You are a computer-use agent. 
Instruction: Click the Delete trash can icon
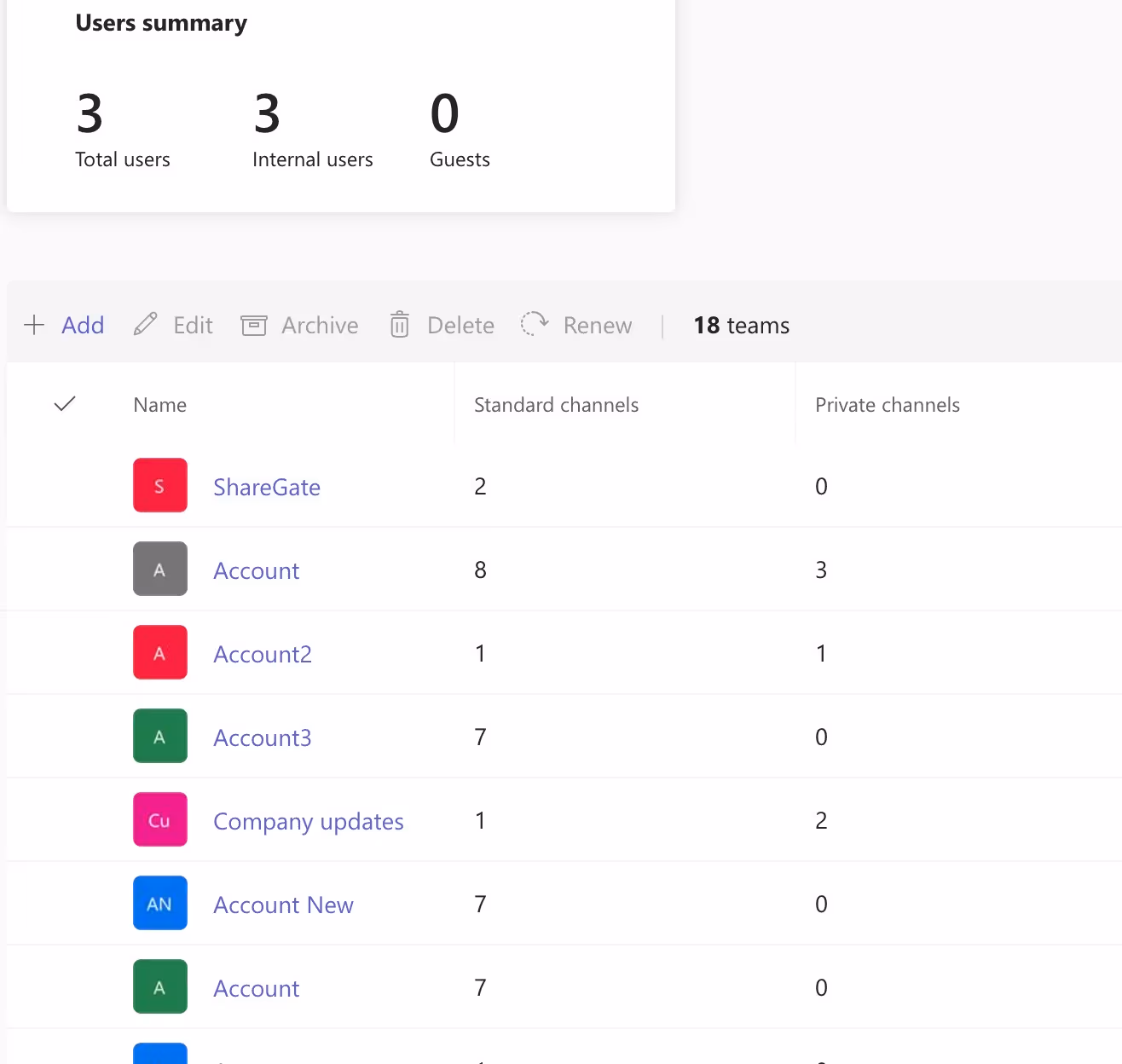(x=399, y=325)
